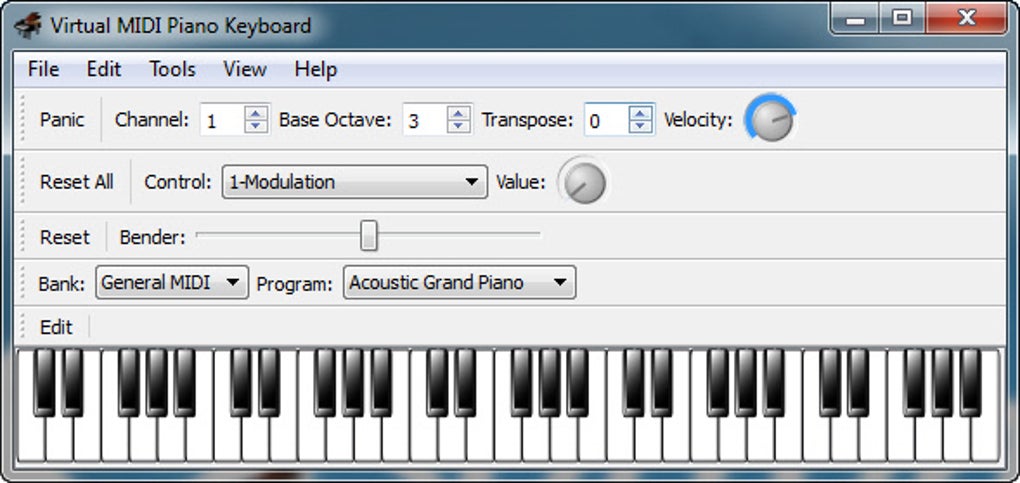Open the Edit menu in menu bar

pyautogui.click(x=103, y=69)
